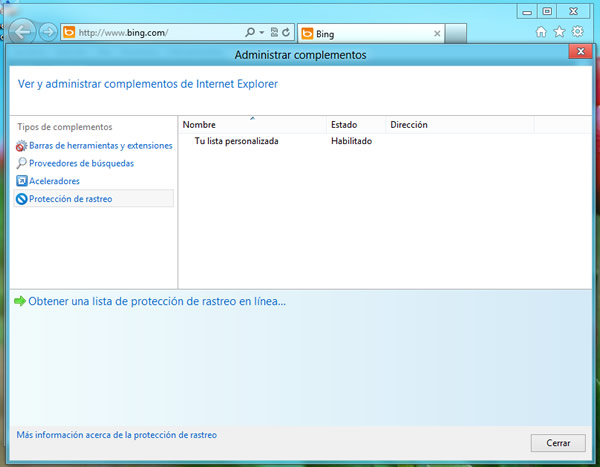Click the green arrow icon beside Obtener
This screenshot has width=600, height=467.
point(20,301)
